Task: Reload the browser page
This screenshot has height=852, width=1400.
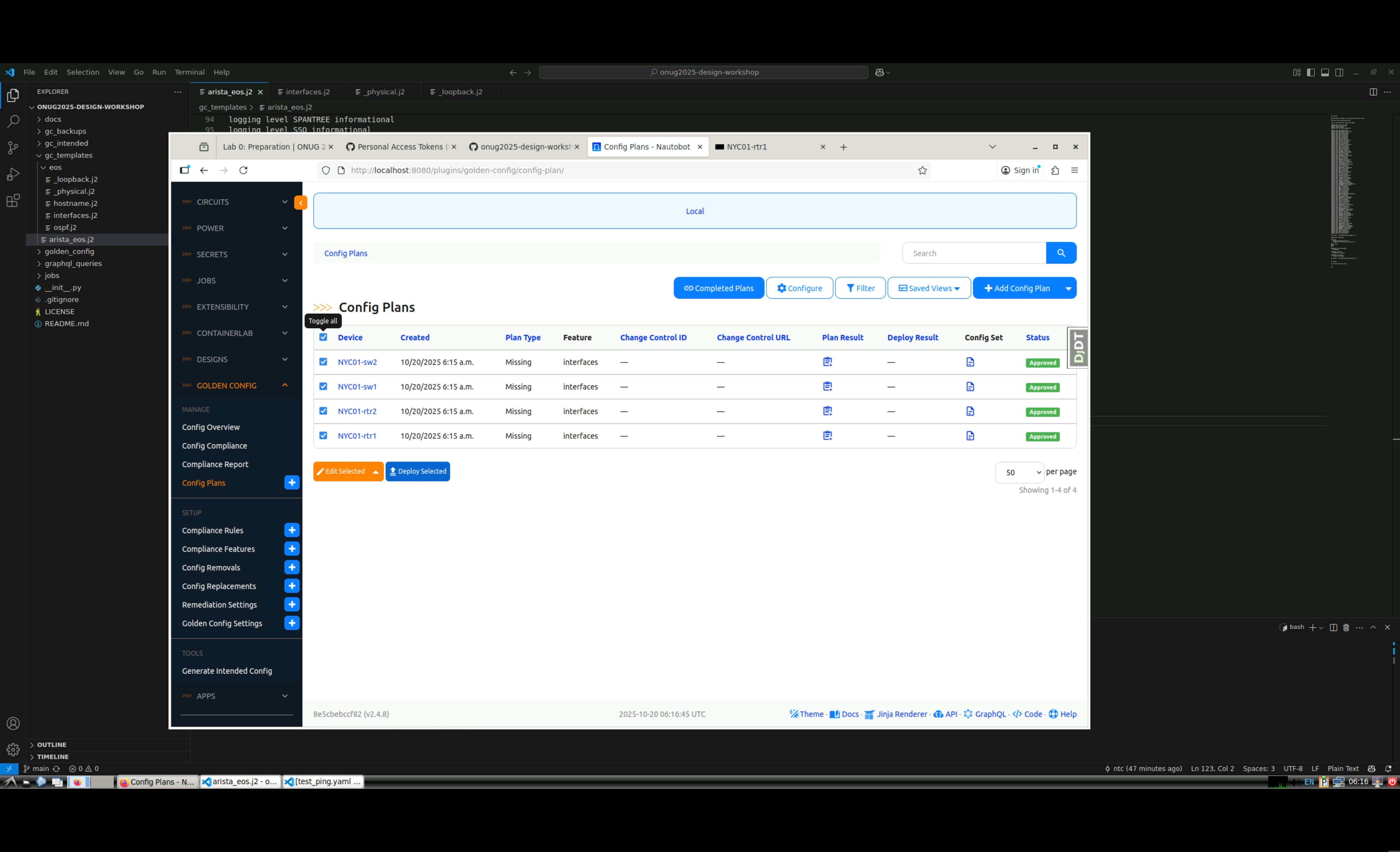Action: pos(243,170)
